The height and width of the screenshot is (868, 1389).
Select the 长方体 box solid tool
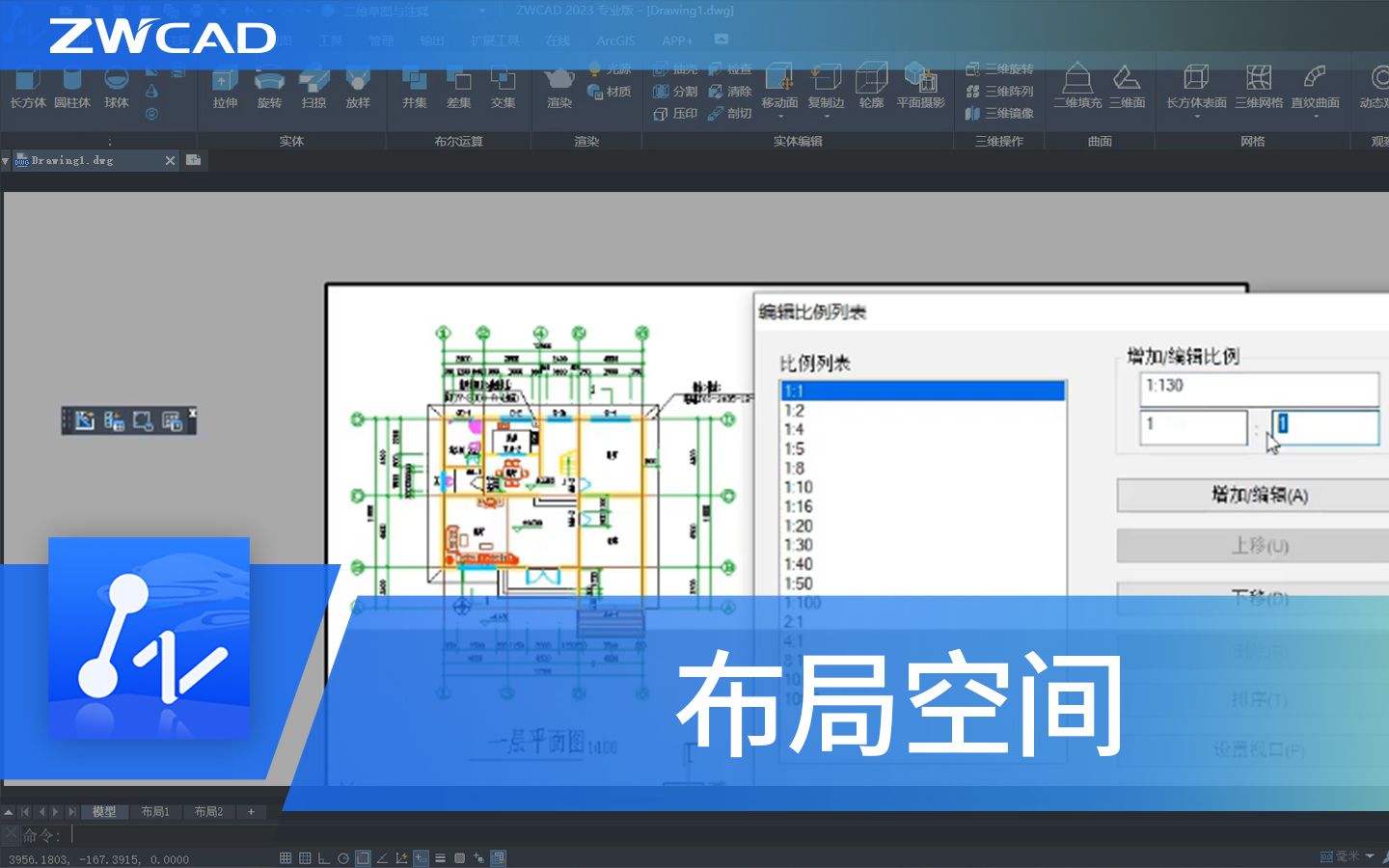(27, 87)
